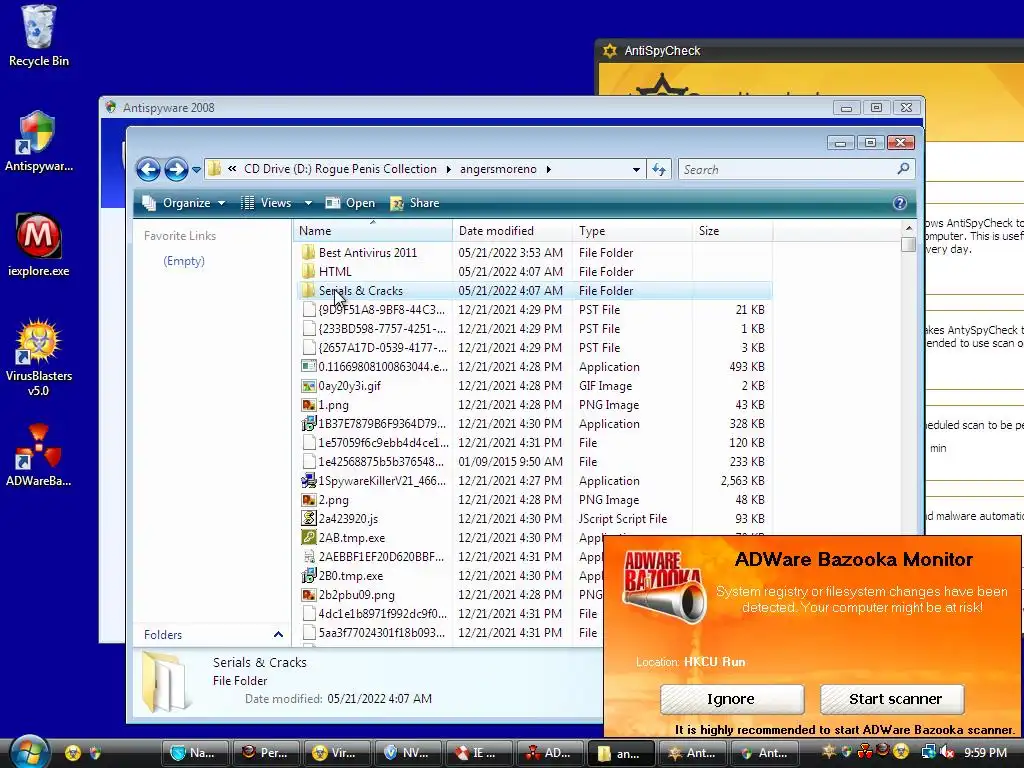Select the 1SpywareKillerV21 application file
1024x768 pixels.
point(381,481)
